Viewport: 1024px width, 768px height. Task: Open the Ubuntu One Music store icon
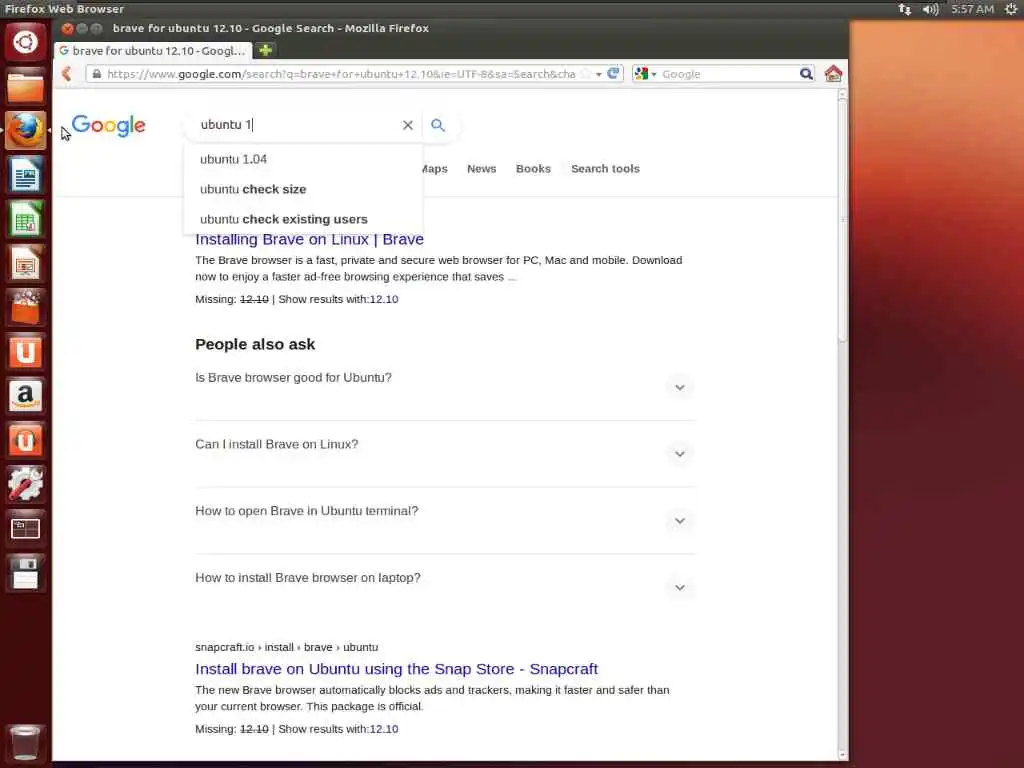(25, 440)
